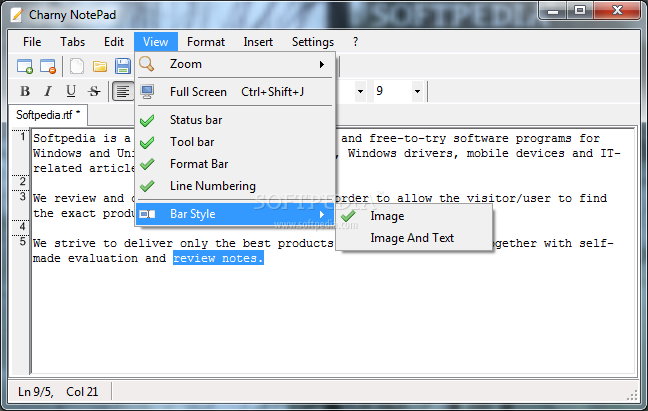
Task: Save the document with the floppy disk icon
Action: point(123,66)
